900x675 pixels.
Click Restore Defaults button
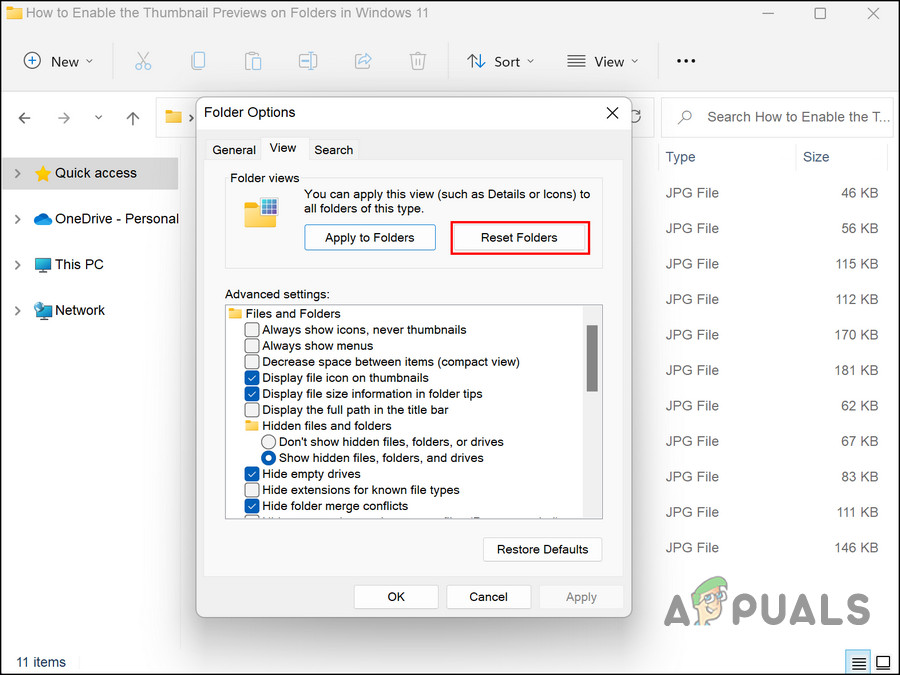pyautogui.click(x=542, y=549)
